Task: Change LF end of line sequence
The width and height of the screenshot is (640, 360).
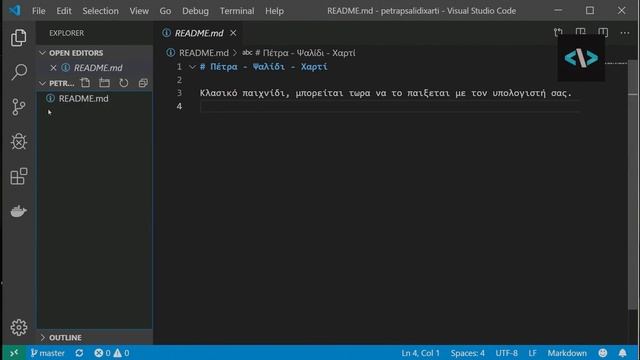Action: coord(532,353)
